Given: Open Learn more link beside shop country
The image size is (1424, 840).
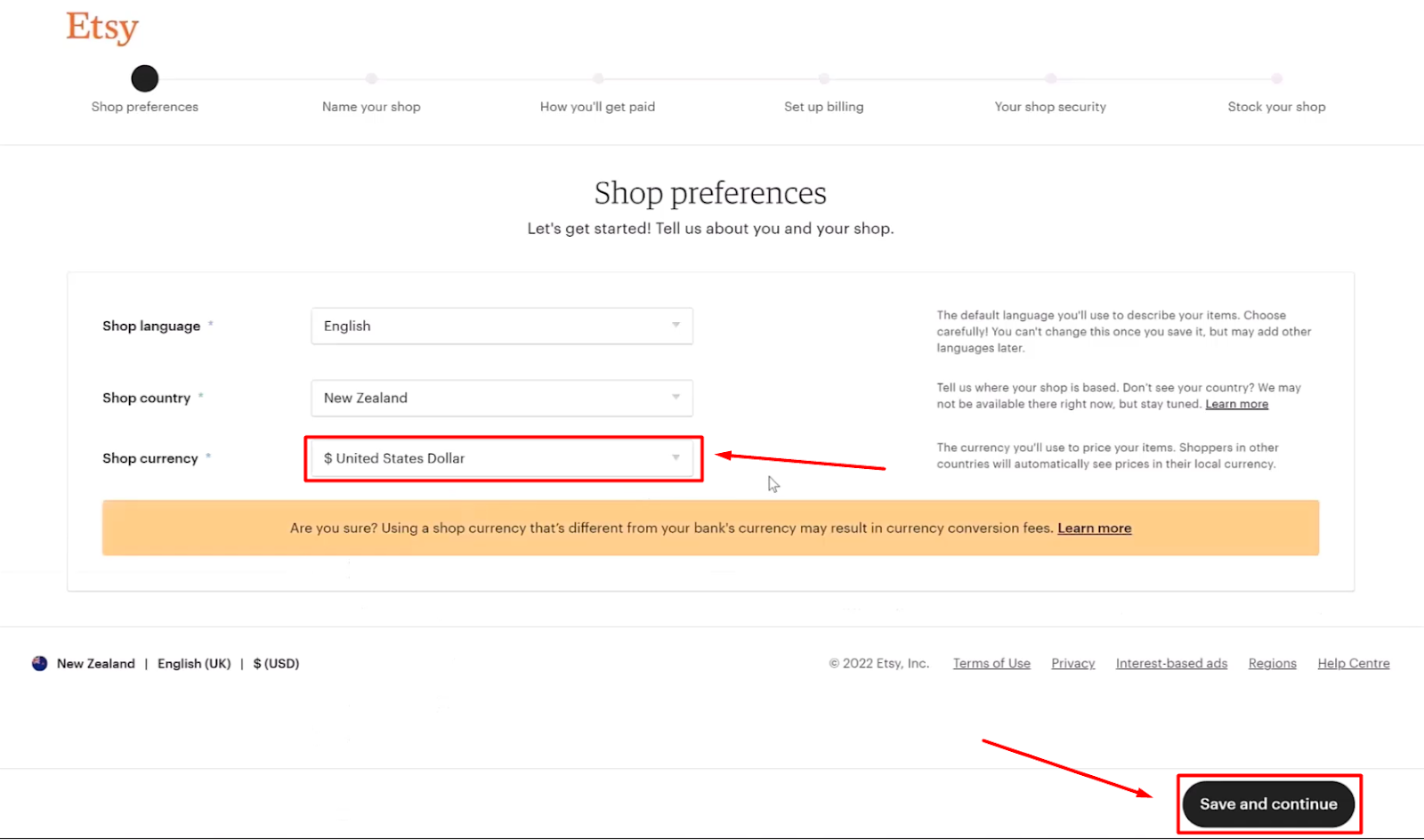Looking at the screenshot, I should pyautogui.click(x=1236, y=404).
